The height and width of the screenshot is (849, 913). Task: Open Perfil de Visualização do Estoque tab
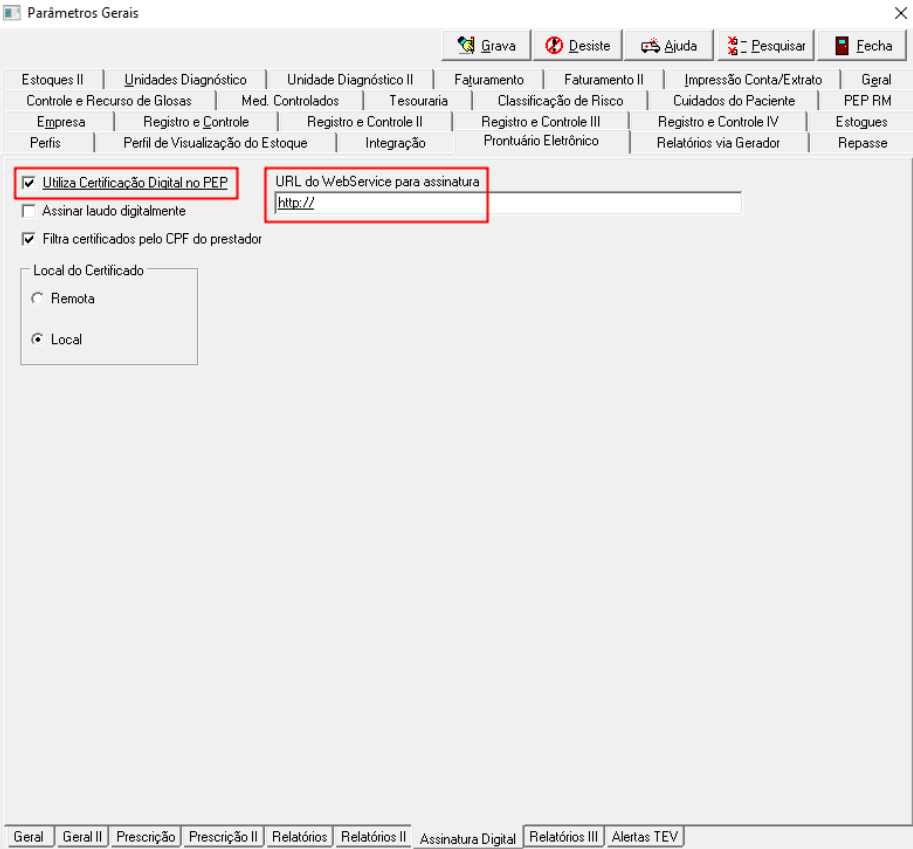coord(215,143)
